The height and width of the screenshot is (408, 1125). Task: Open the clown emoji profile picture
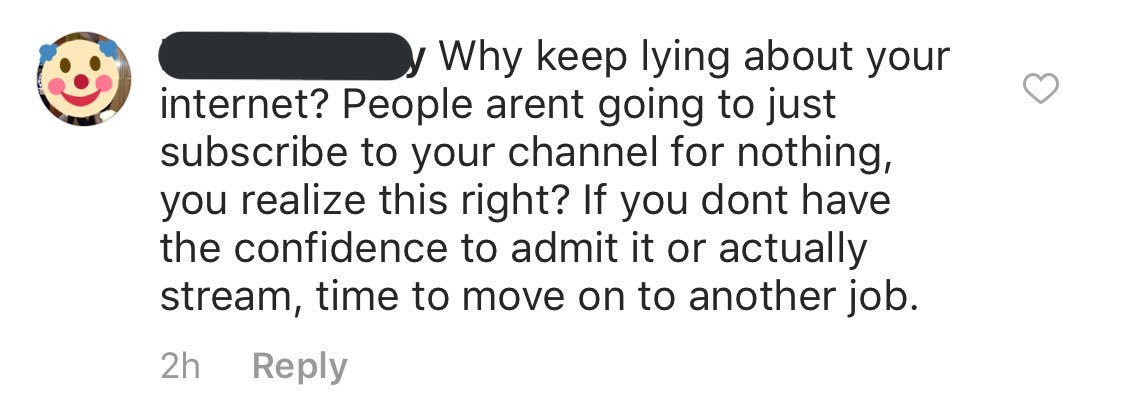(x=83, y=79)
